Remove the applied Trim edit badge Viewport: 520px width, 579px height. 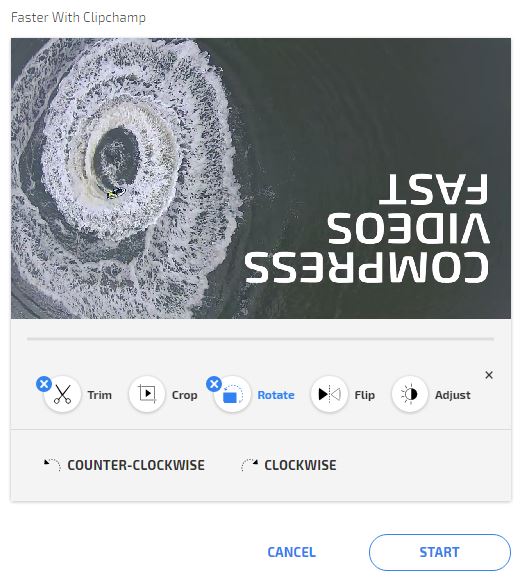coord(44,384)
